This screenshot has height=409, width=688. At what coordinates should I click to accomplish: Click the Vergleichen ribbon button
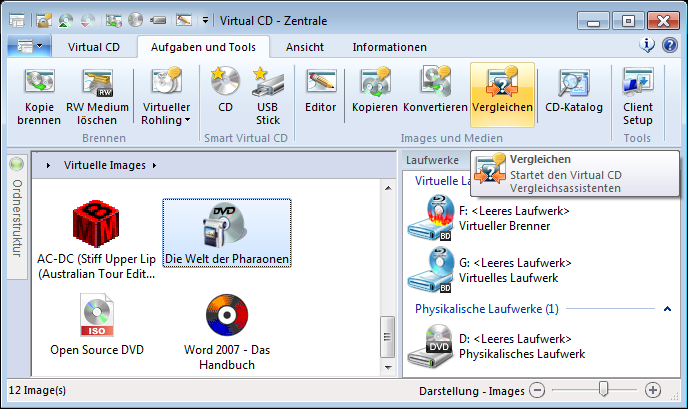(502, 95)
